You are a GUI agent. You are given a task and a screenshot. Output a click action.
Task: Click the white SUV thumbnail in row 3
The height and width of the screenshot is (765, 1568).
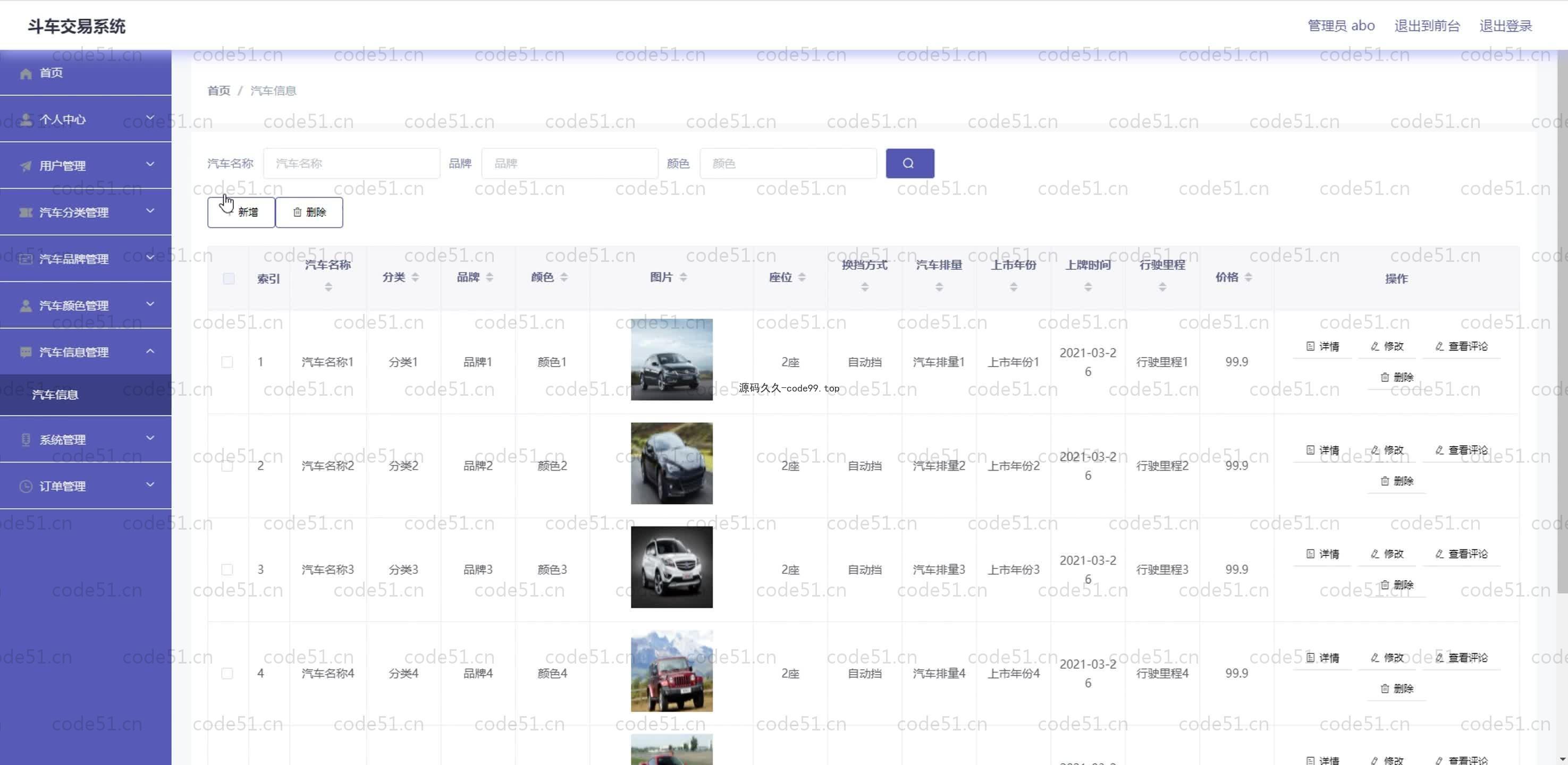(x=671, y=567)
